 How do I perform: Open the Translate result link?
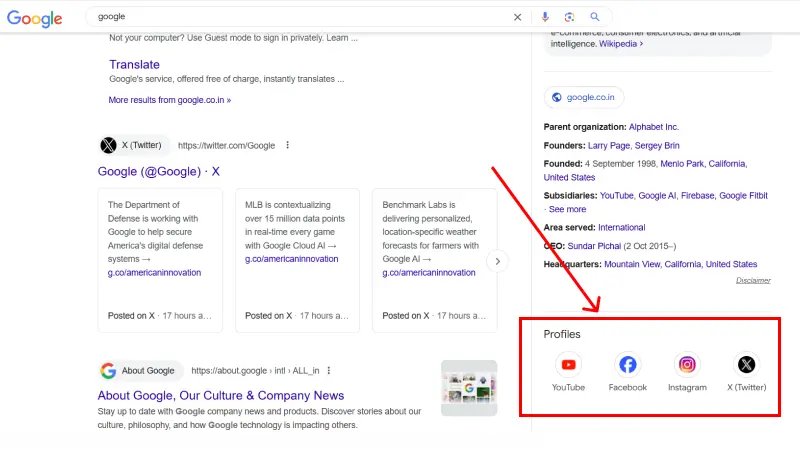pyautogui.click(x=134, y=64)
